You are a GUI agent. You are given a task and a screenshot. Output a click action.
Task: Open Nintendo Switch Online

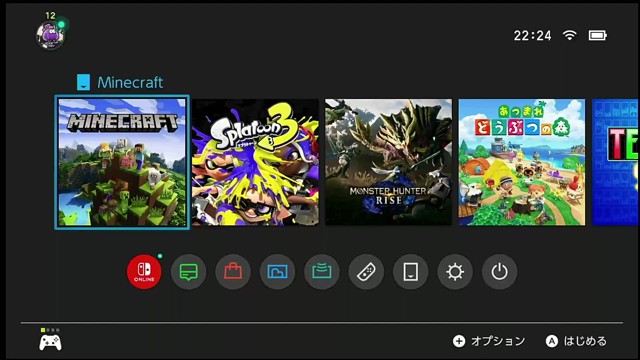[x=144, y=271]
